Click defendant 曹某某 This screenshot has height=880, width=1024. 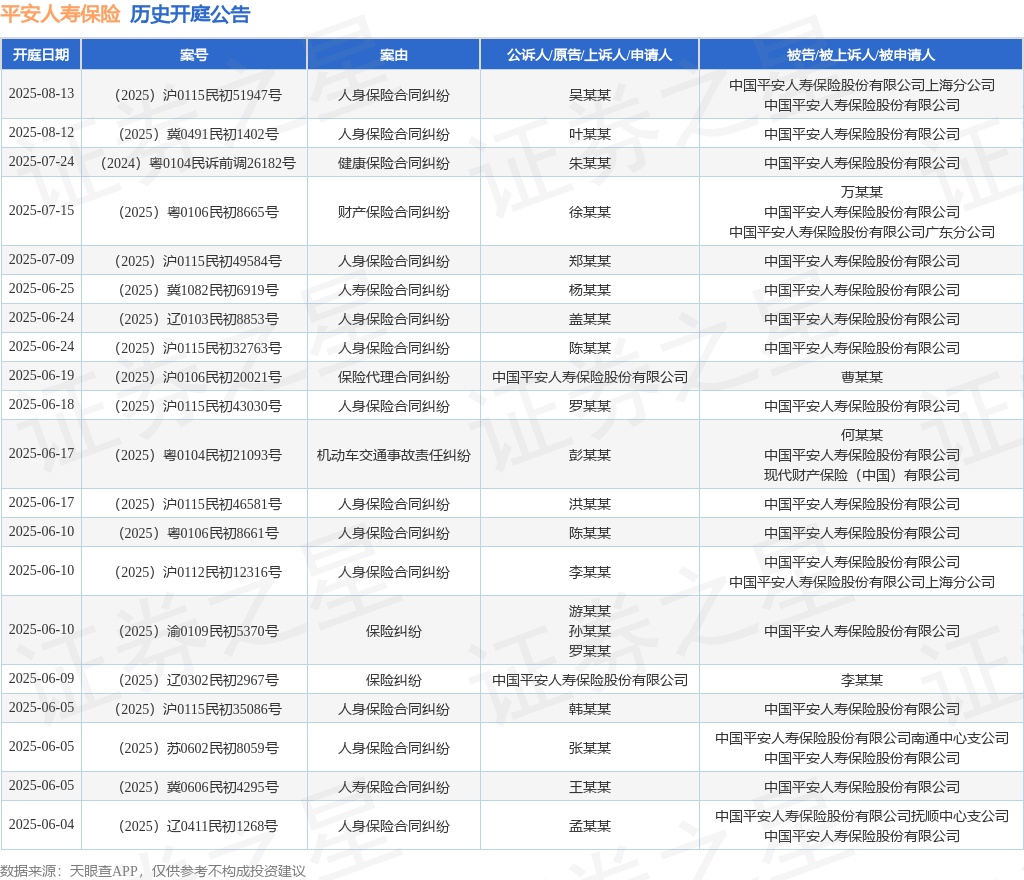[862, 377]
